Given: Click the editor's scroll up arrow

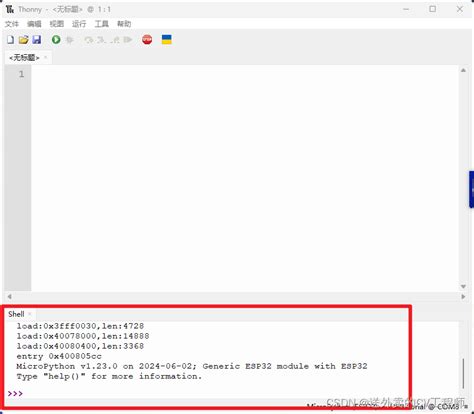Looking at the screenshot, I should 463,70.
